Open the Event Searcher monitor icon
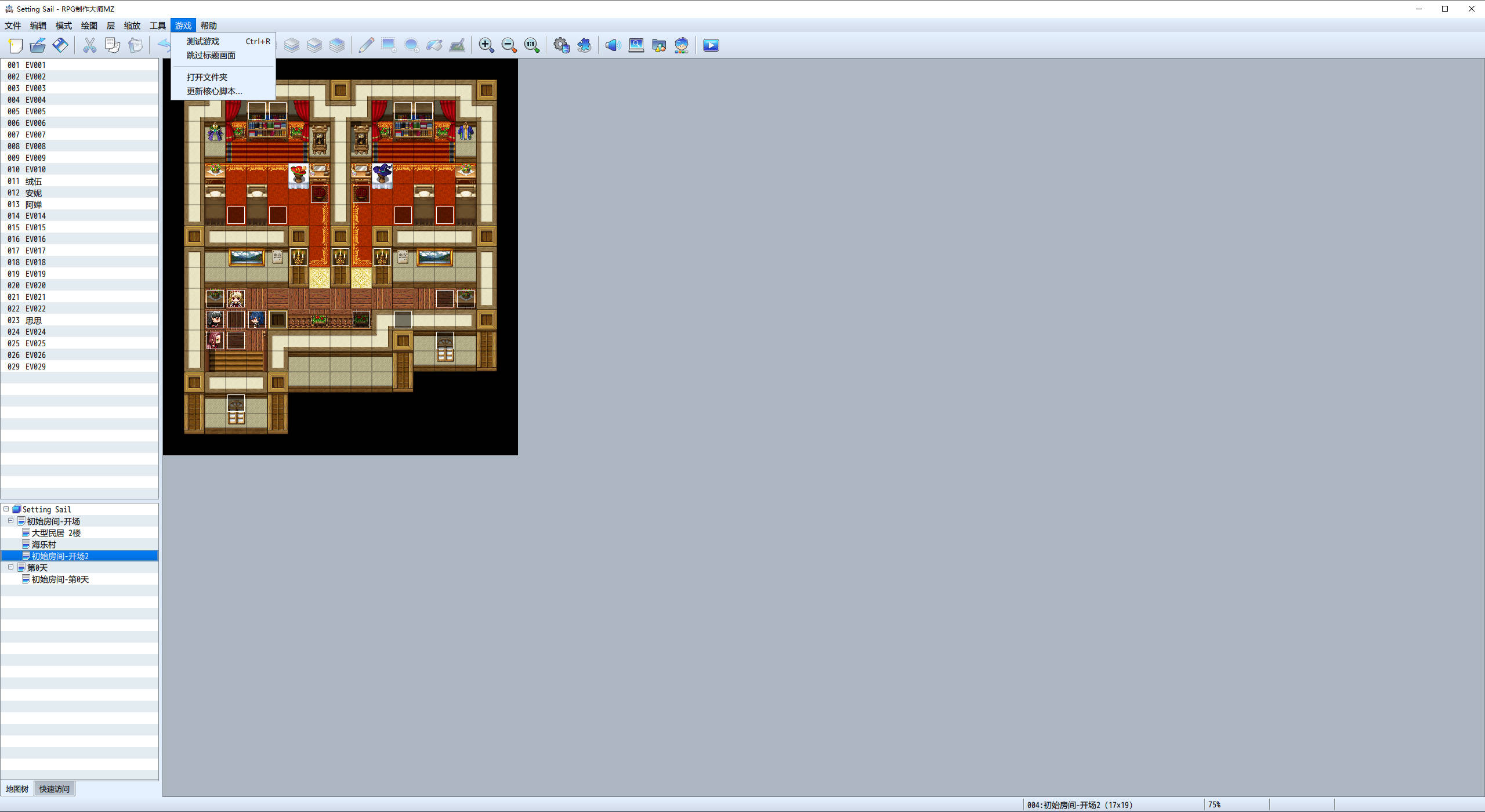 636,45
